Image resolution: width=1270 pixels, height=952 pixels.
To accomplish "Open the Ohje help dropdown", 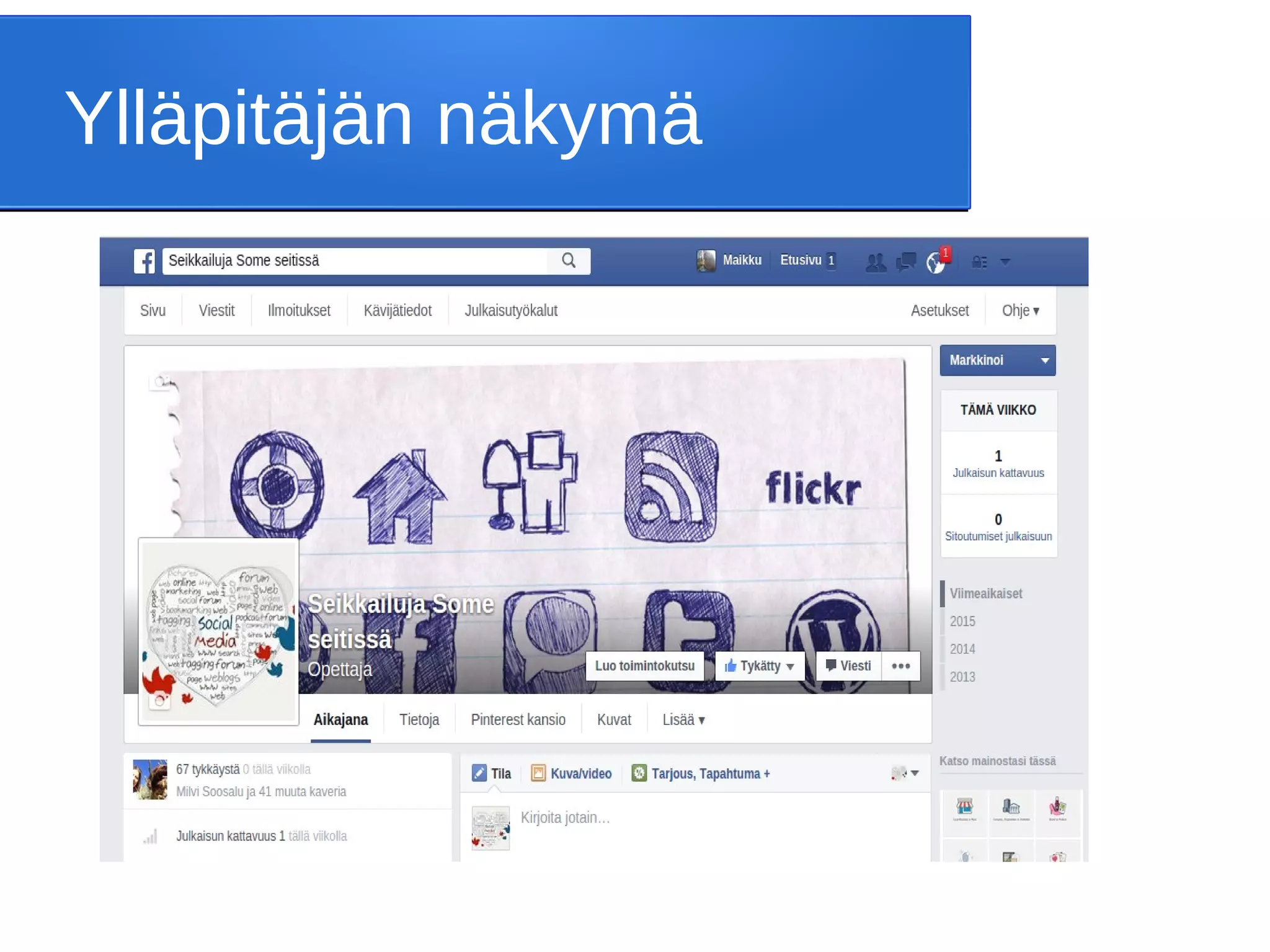I will [x=1020, y=311].
